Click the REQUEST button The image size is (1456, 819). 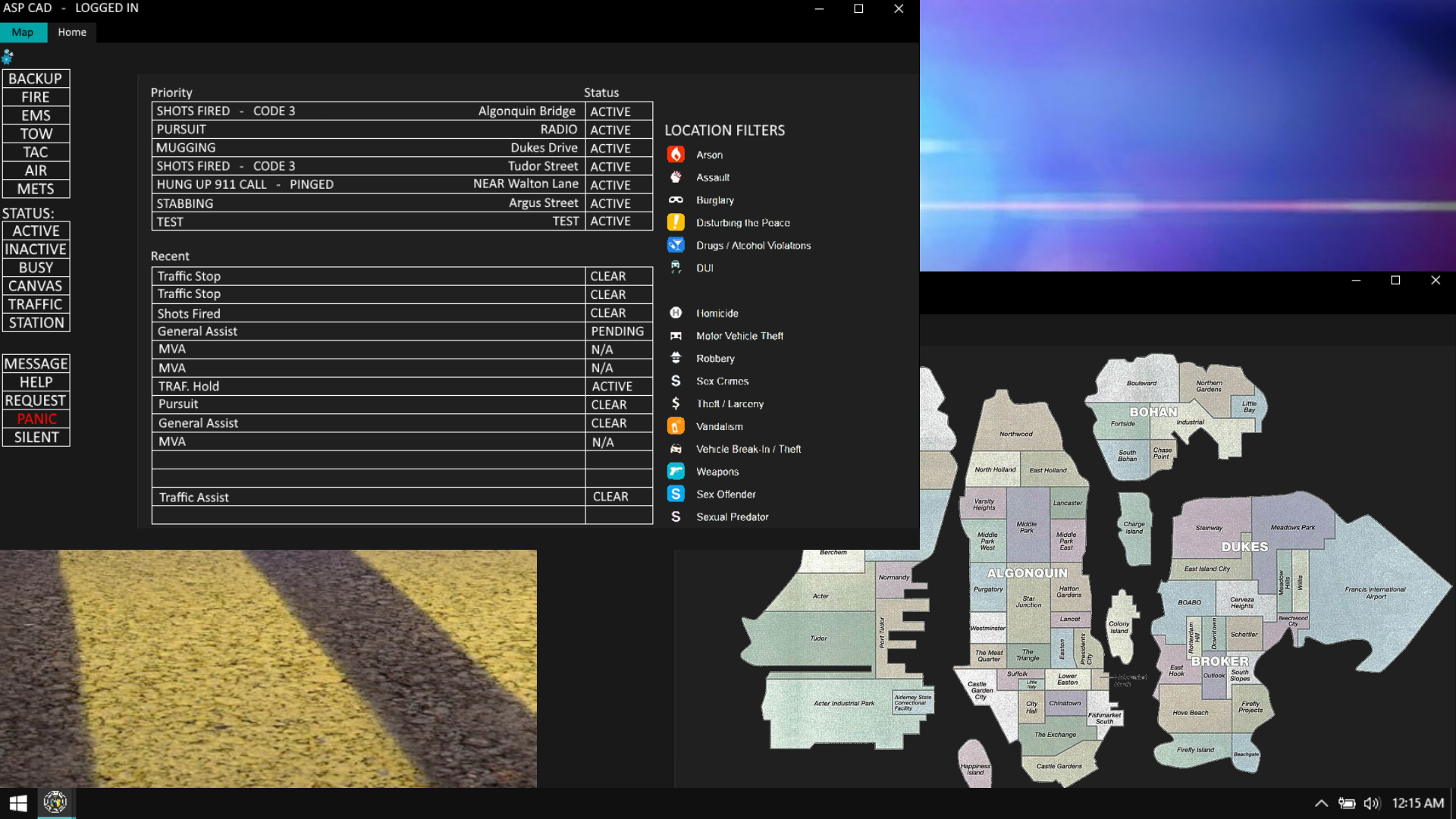[36, 400]
